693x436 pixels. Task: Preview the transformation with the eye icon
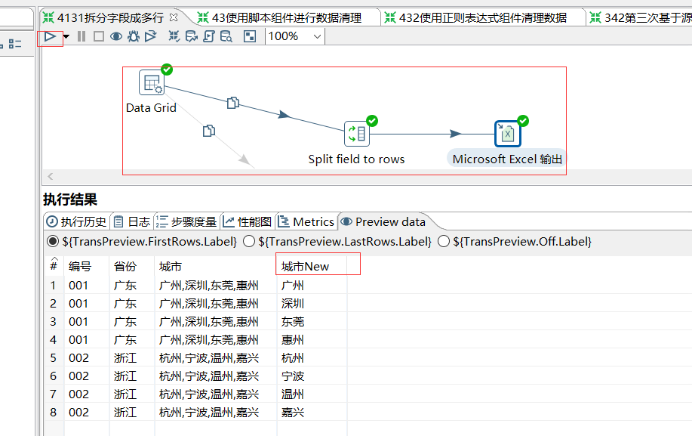tap(116, 36)
